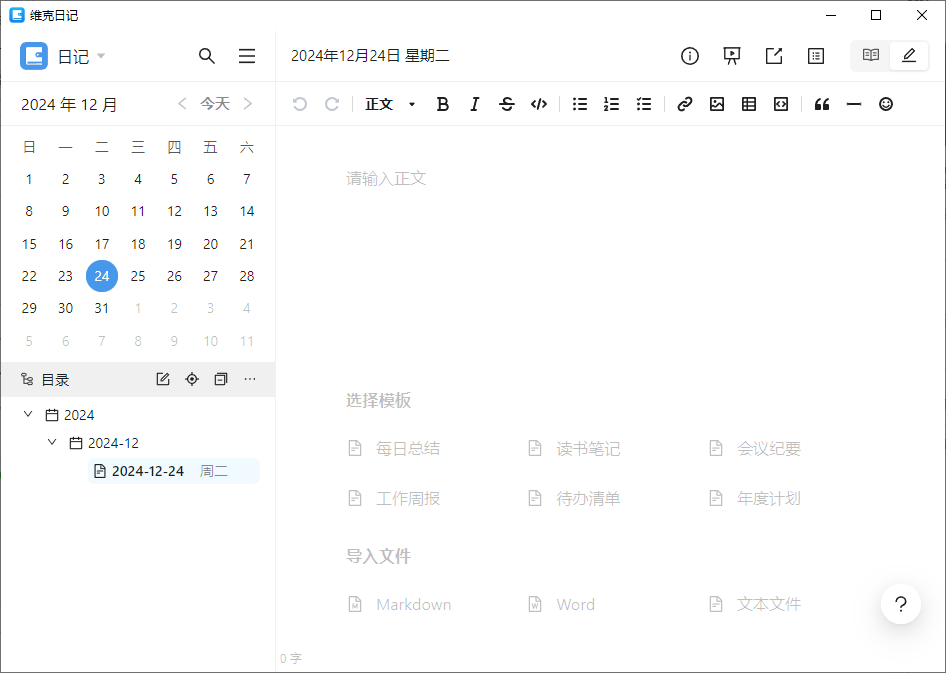The width and height of the screenshot is (946, 673).
Task: Insert a hyperlink
Action: coord(684,103)
